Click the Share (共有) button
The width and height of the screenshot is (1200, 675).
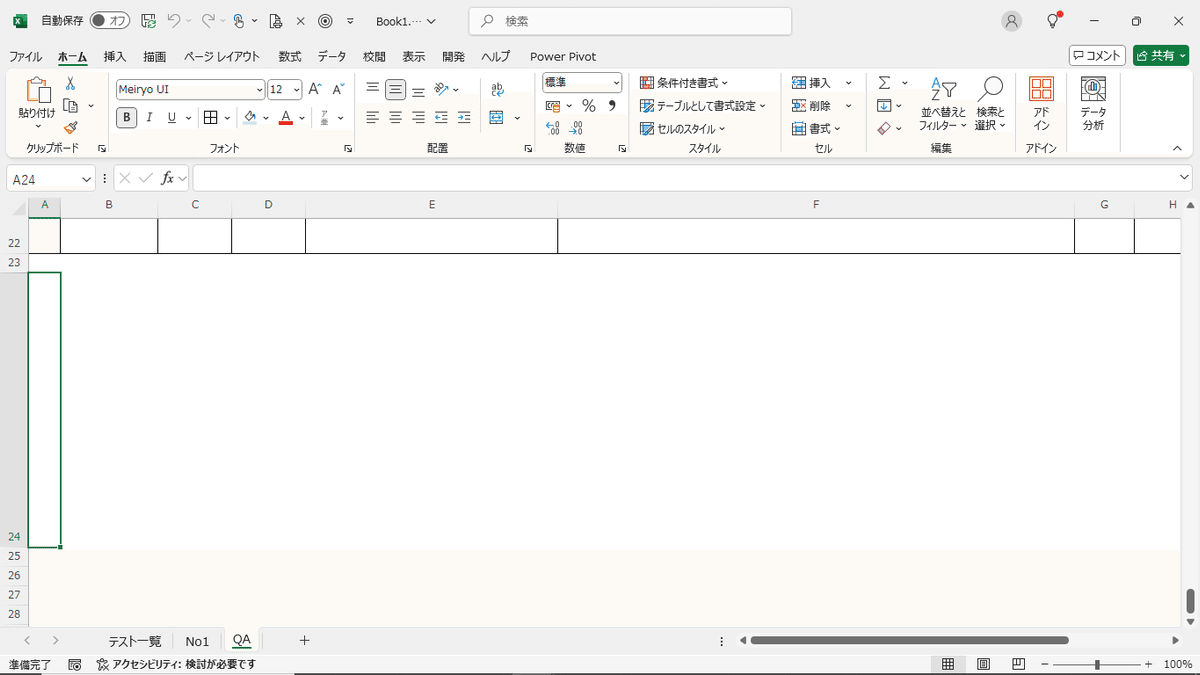(x=1160, y=56)
